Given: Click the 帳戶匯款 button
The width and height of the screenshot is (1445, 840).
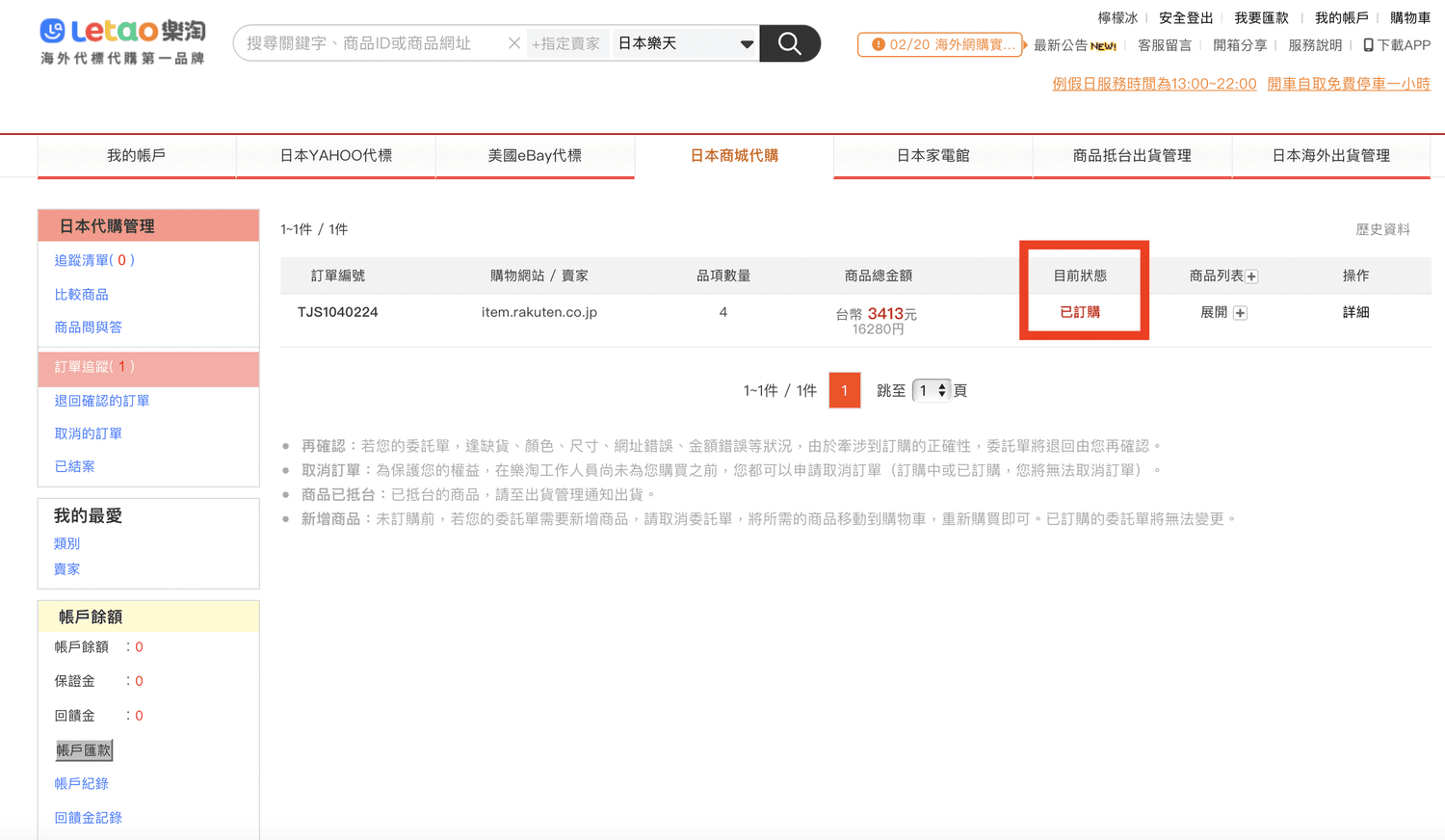Looking at the screenshot, I should tap(84, 749).
